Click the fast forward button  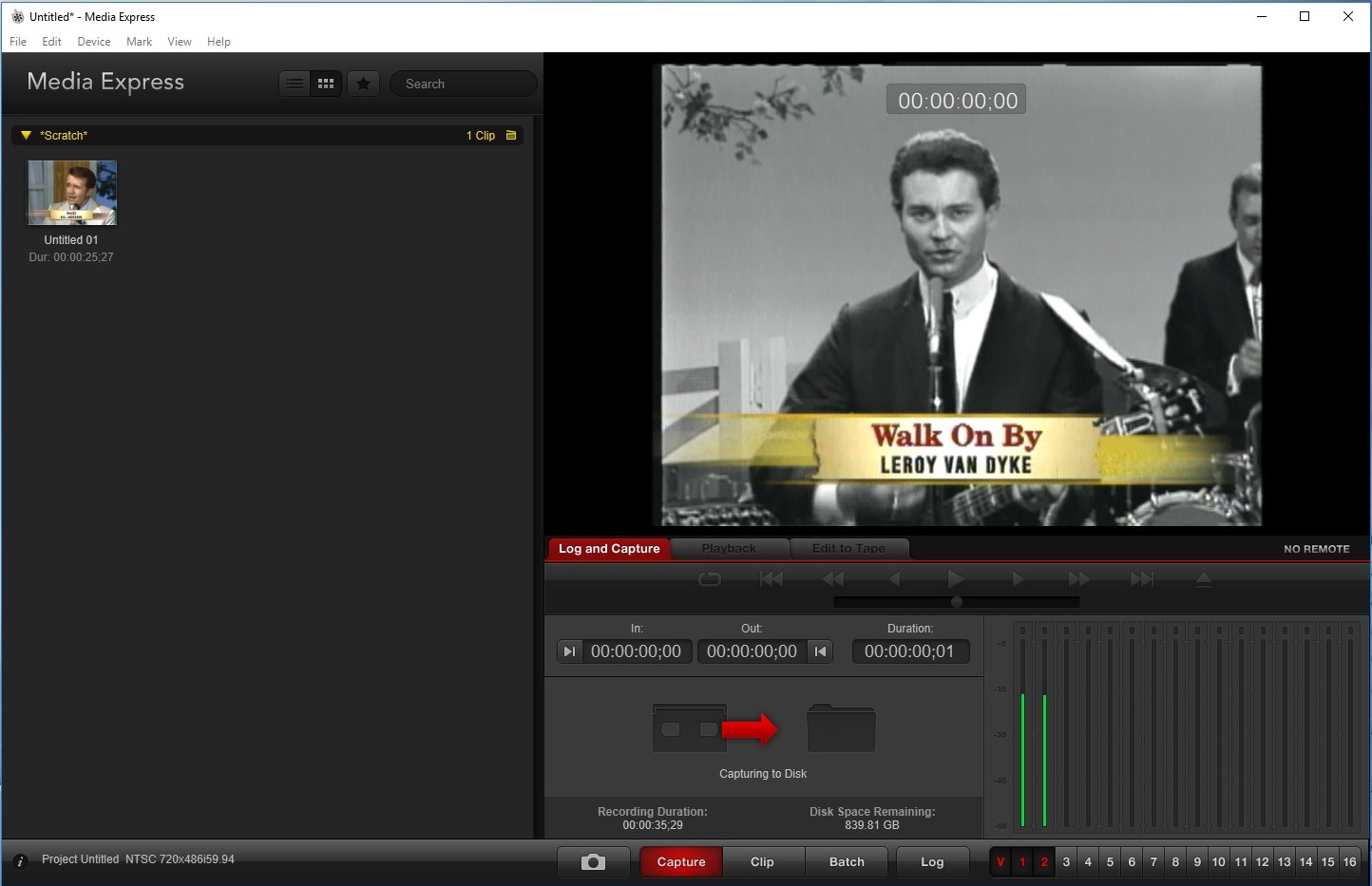(1079, 578)
